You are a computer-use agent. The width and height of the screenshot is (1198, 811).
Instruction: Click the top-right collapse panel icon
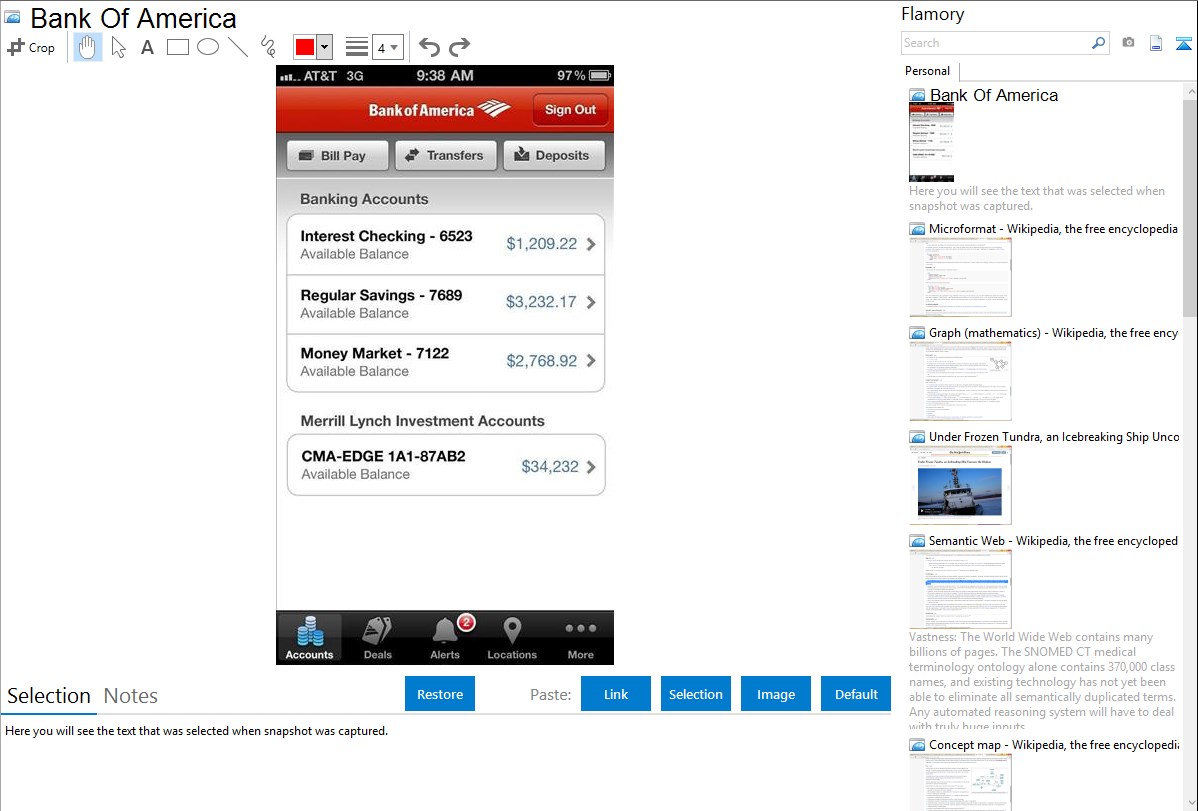(1183, 43)
